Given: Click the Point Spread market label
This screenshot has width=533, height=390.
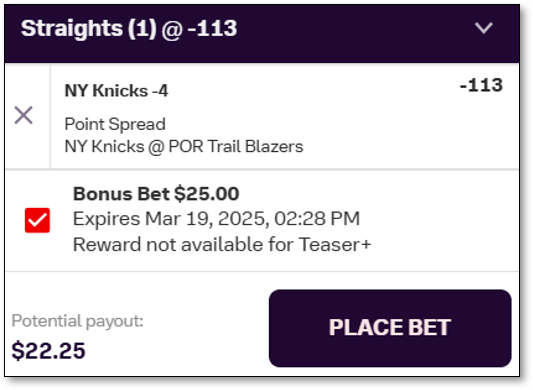Looking at the screenshot, I should [115, 124].
